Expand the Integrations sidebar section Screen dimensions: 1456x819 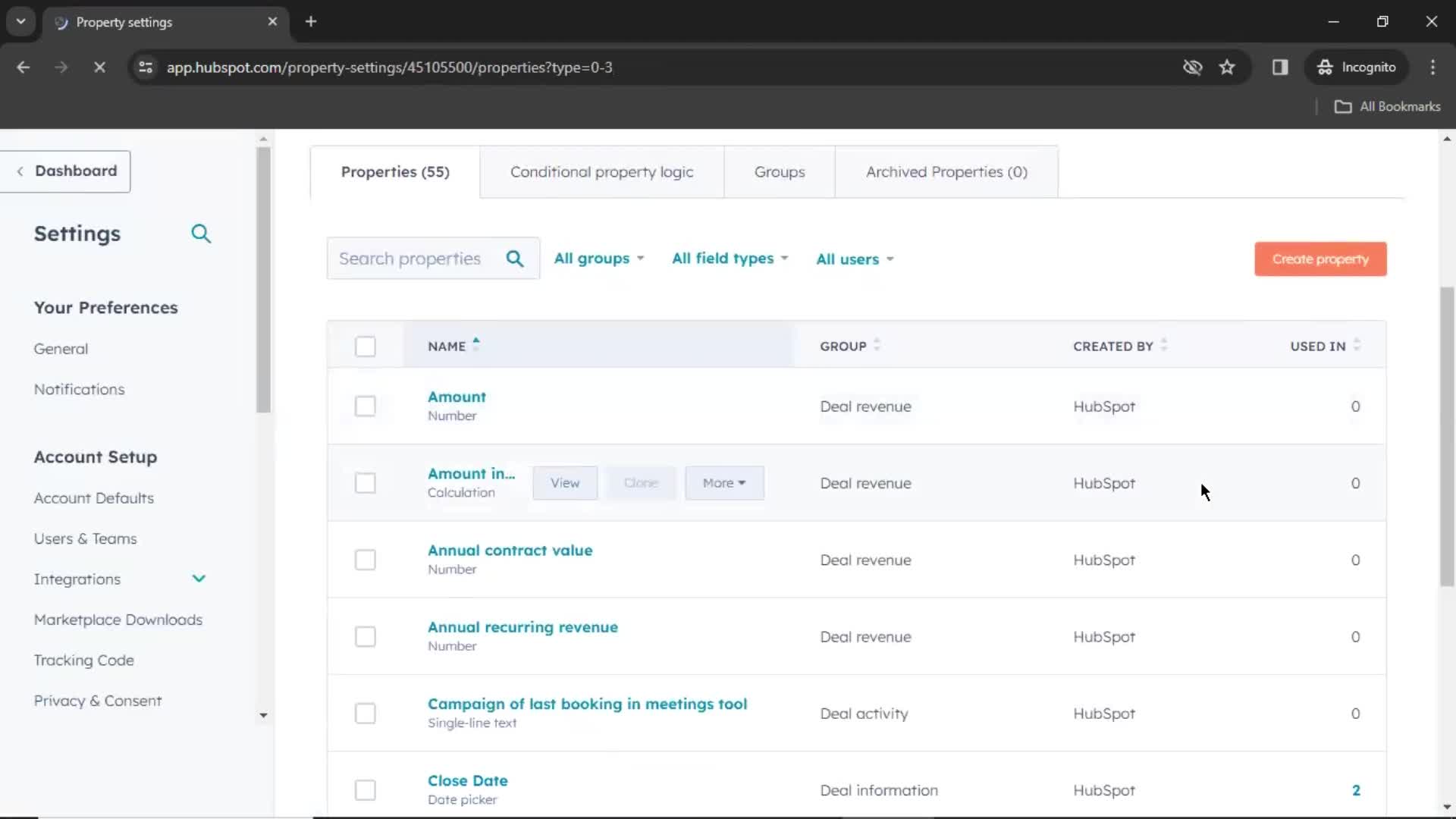(199, 579)
